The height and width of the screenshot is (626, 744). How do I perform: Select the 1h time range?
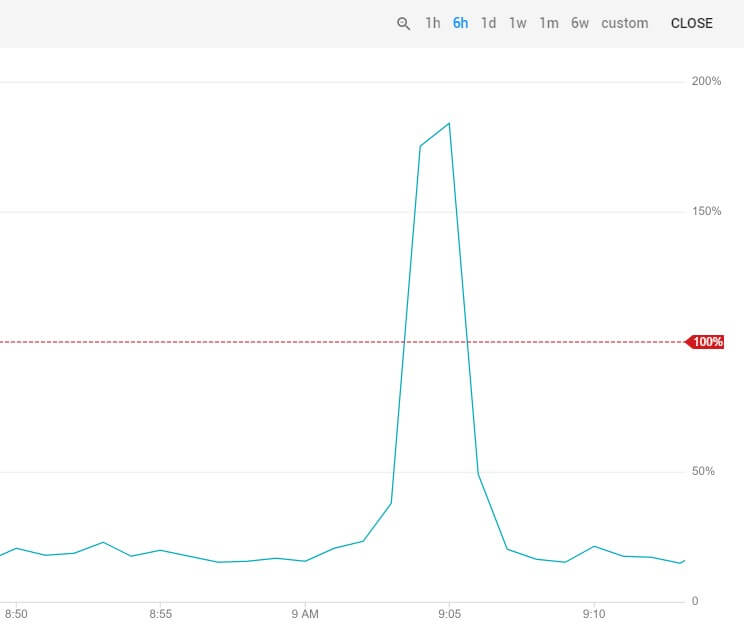432,23
